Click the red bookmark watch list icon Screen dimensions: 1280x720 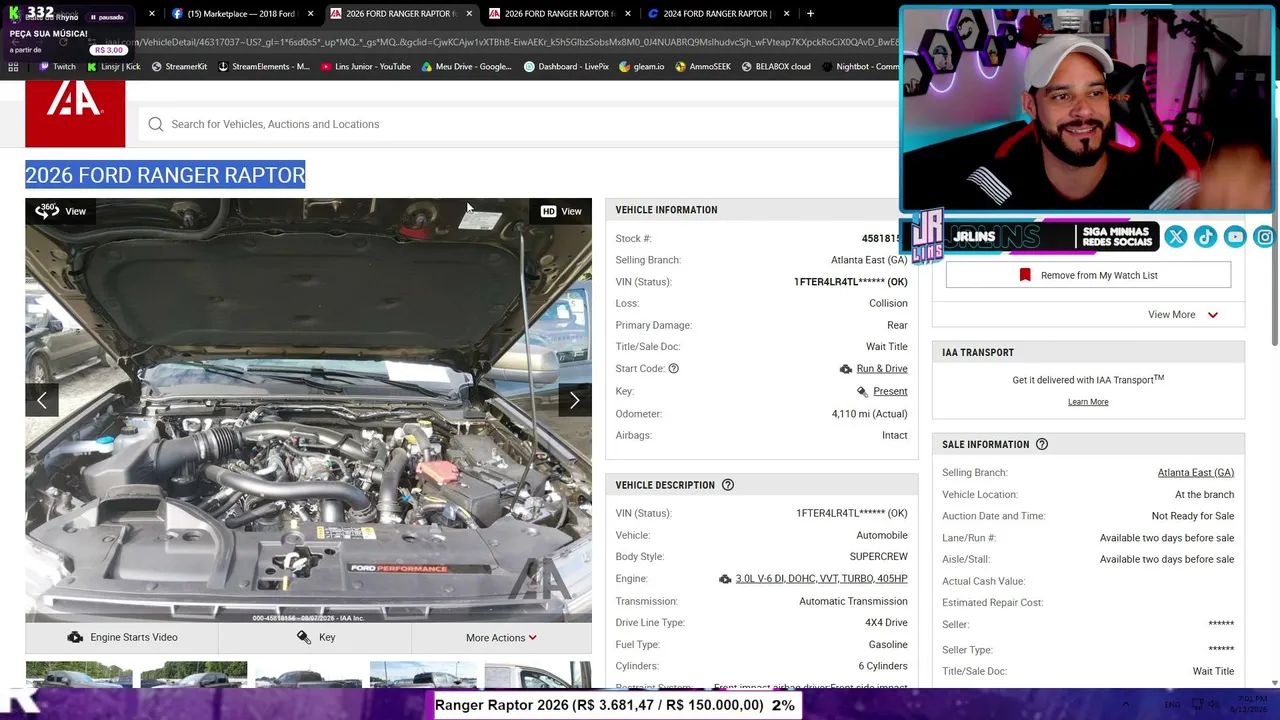[1025, 275]
